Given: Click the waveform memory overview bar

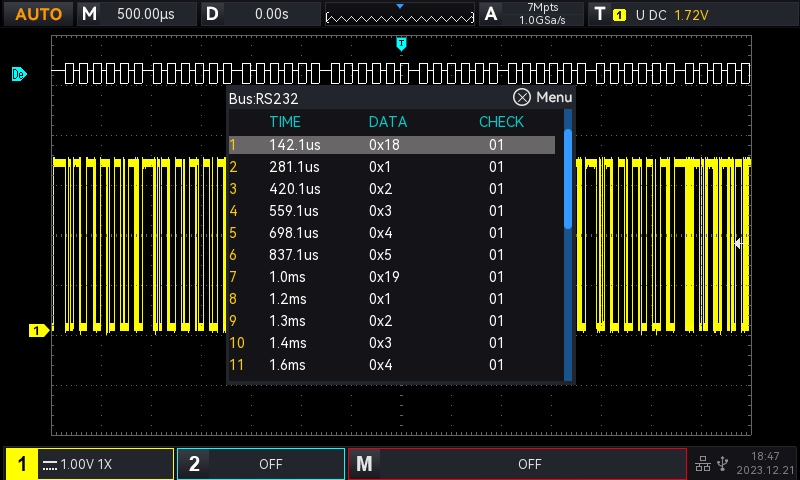Looking at the screenshot, I should point(400,15).
